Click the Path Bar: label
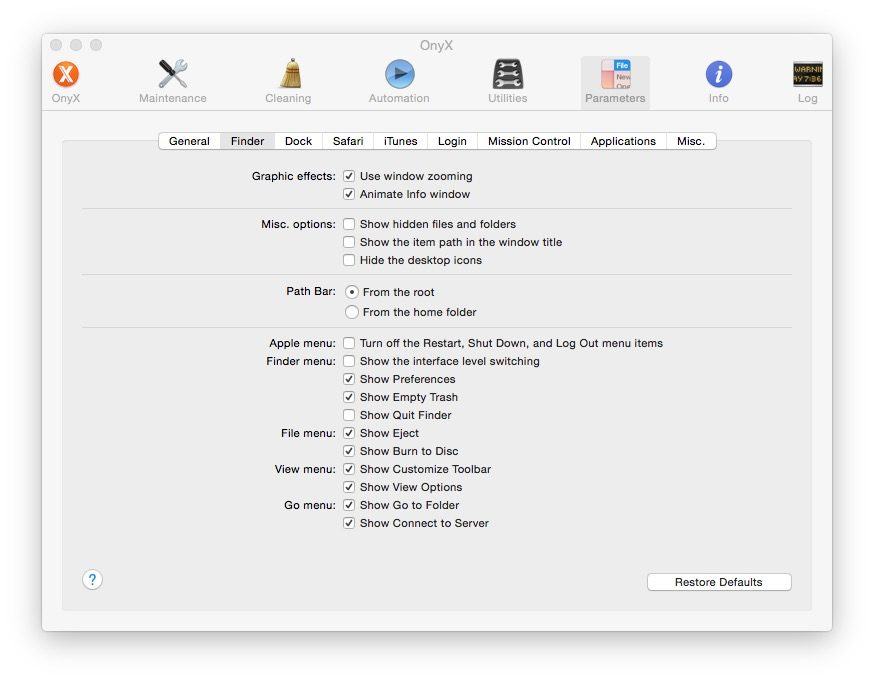The width and height of the screenshot is (874, 681). point(311,291)
